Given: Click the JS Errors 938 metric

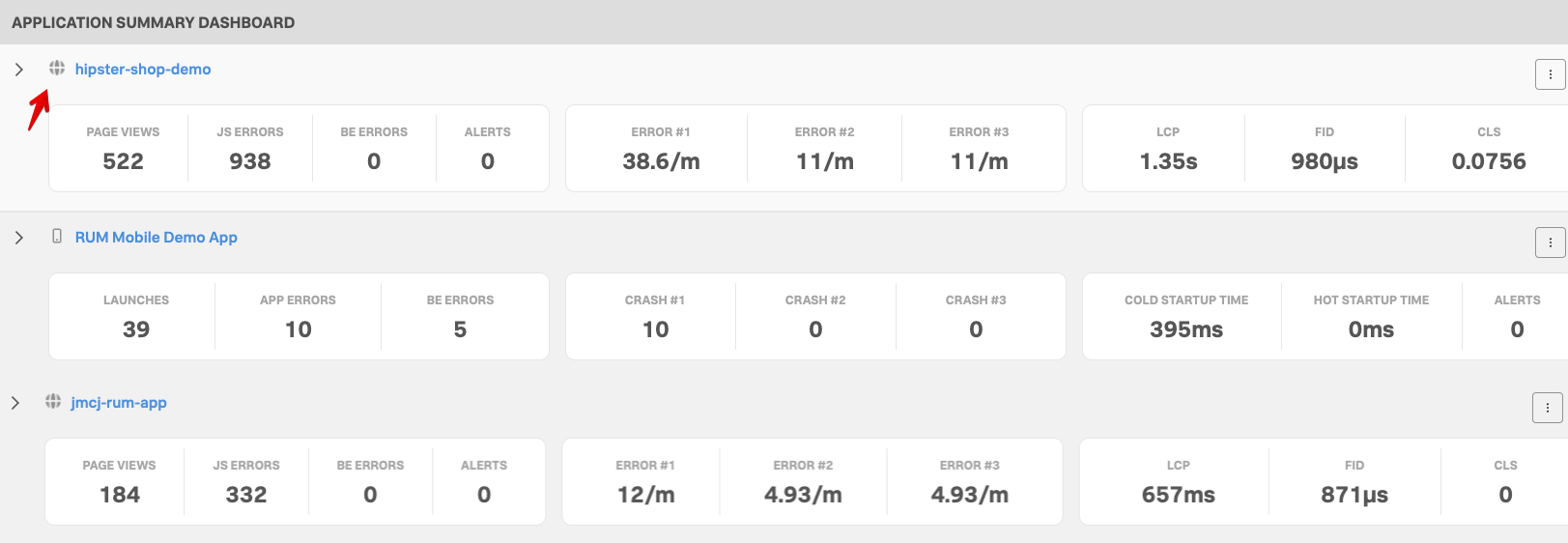Looking at the screenshot, I should pos(250,149).
